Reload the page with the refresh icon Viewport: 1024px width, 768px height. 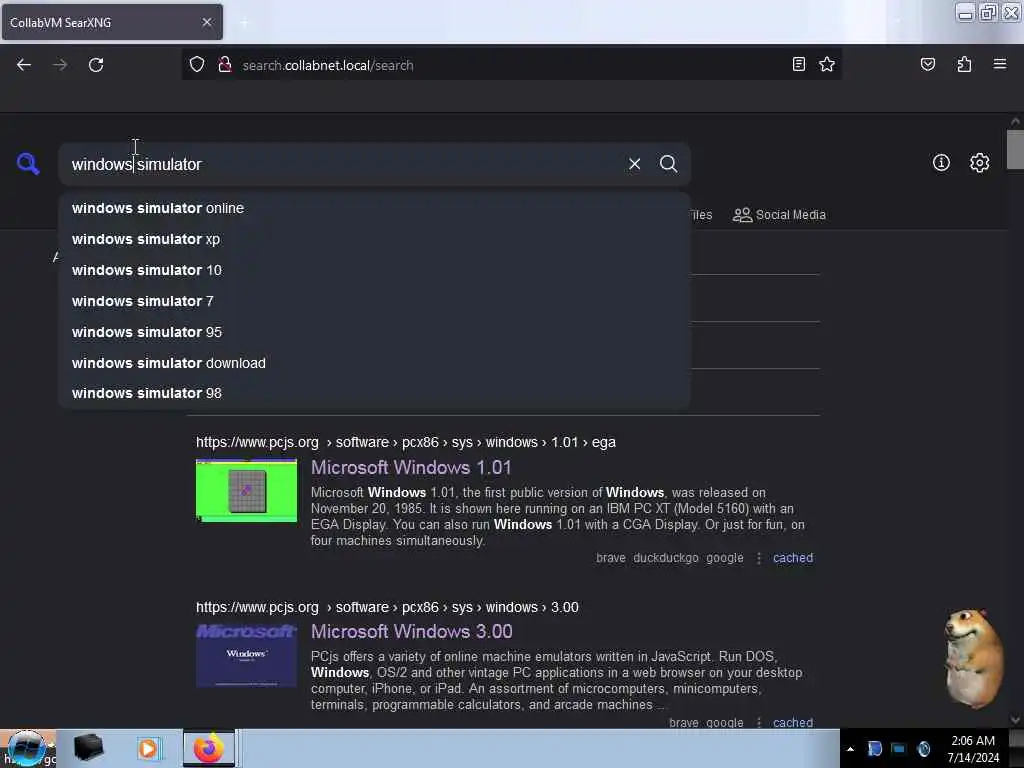point(96,65)
